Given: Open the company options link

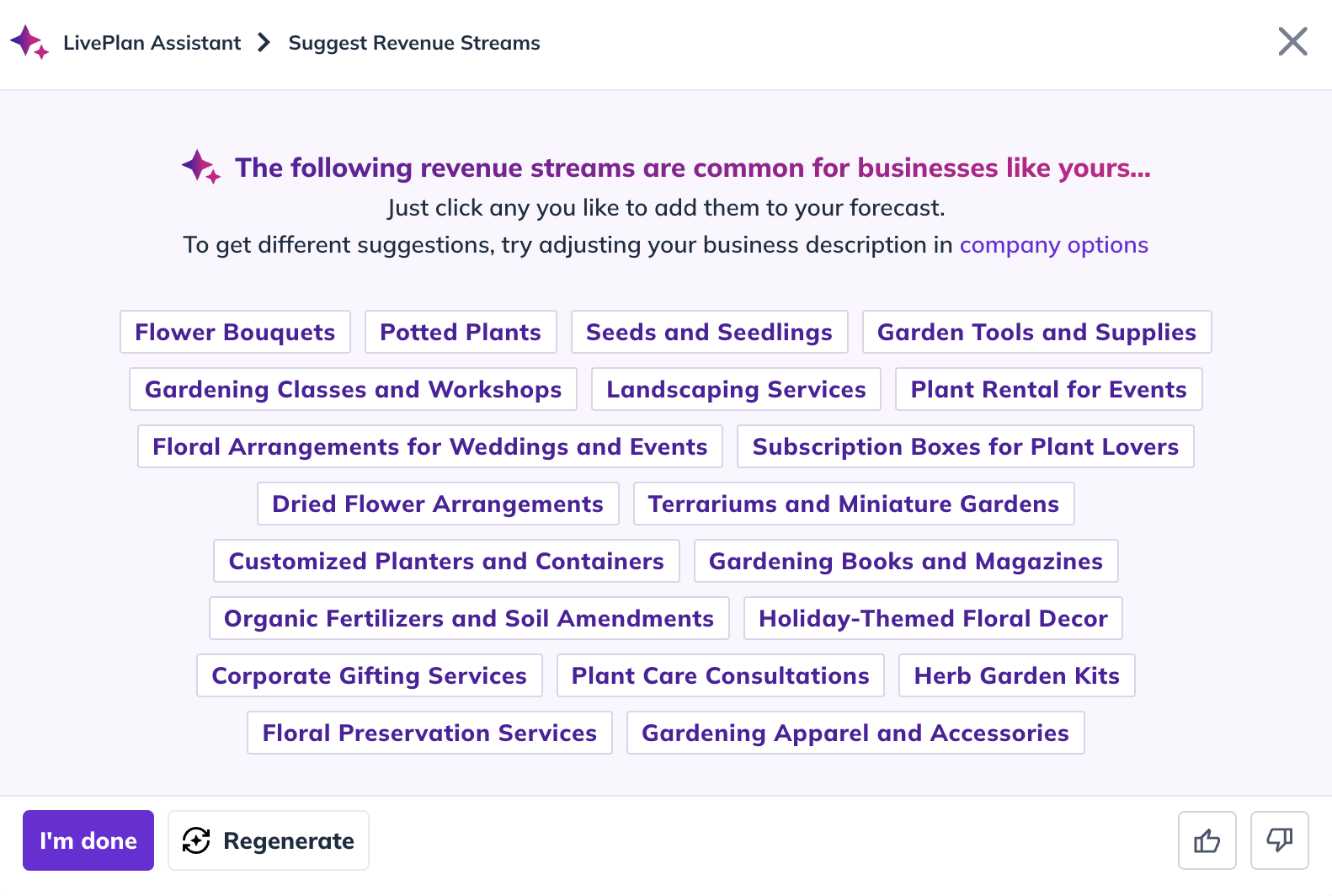Looking at the screenshot, I should click(1053, 245).
